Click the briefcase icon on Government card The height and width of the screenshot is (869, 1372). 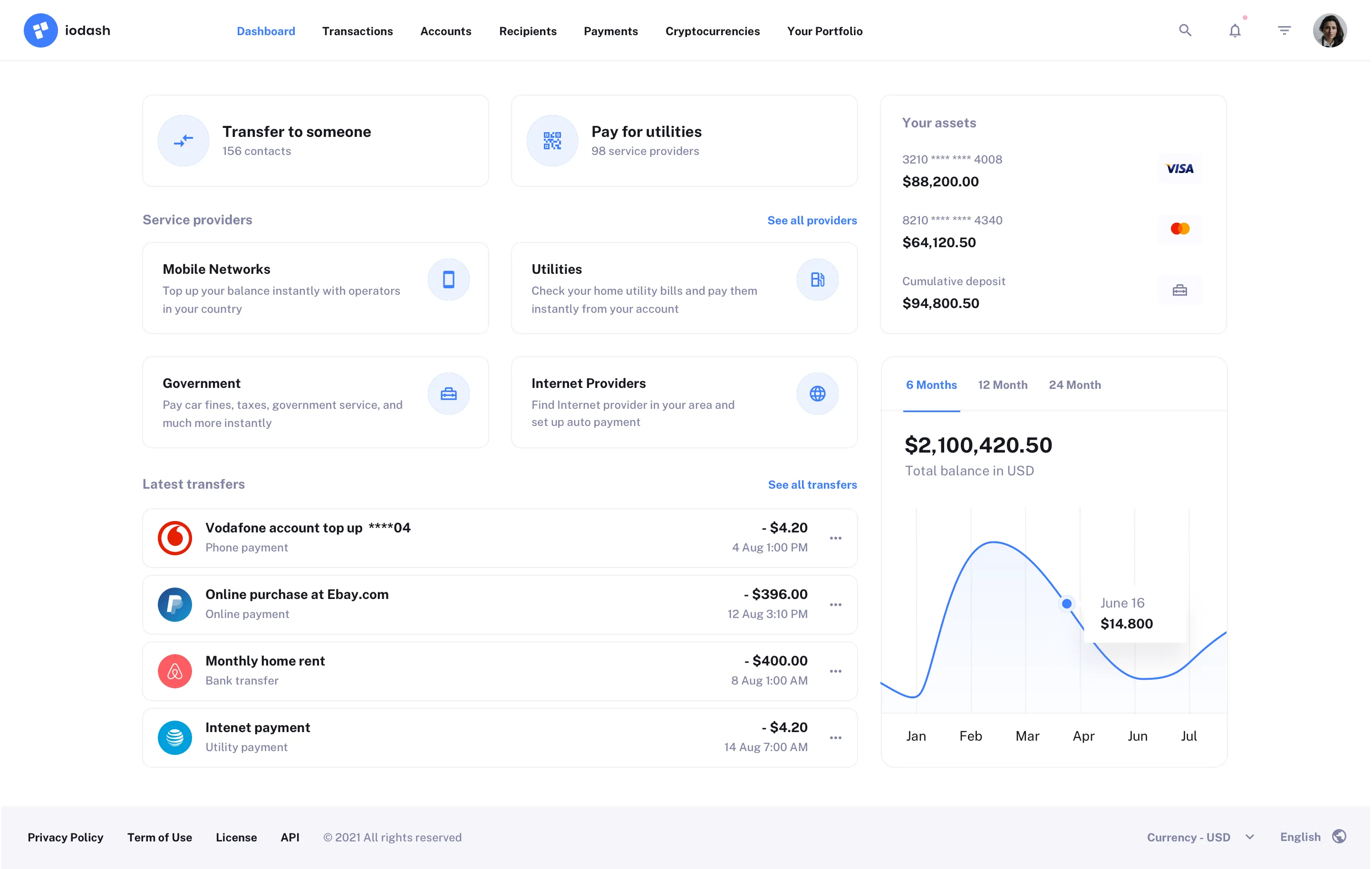point(448,393)
